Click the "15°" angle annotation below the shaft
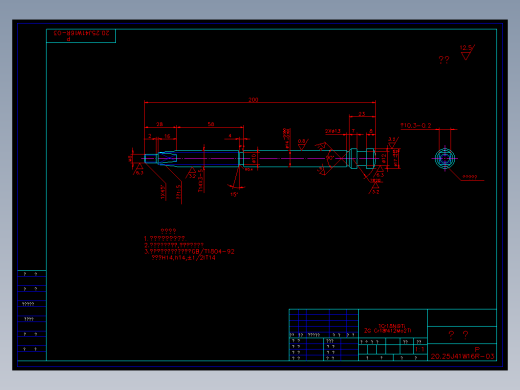The width and height of the screenshot is (520, 390). [234, 194]
